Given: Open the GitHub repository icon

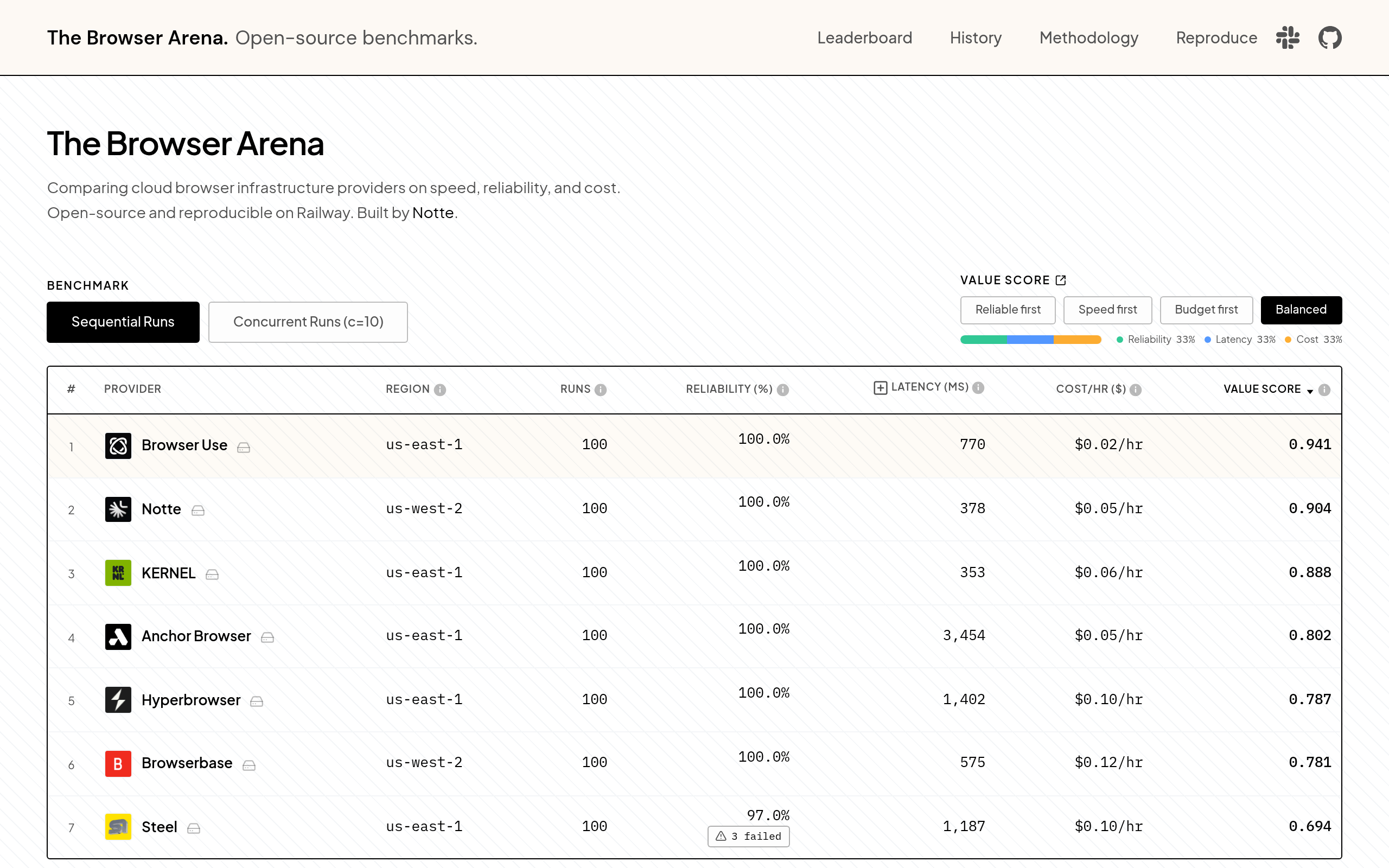Looking at the screenshot, I should (x=1330, y=38).
